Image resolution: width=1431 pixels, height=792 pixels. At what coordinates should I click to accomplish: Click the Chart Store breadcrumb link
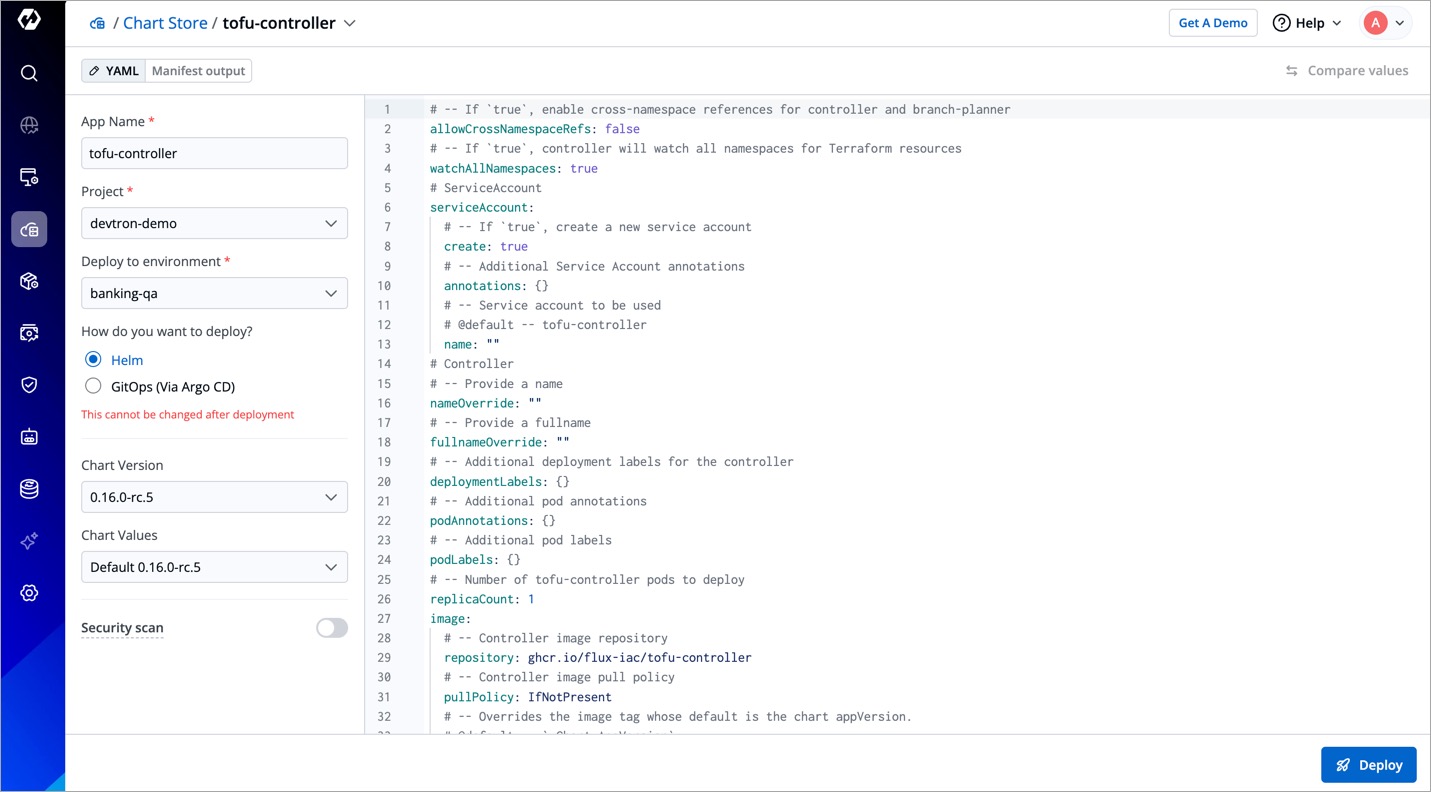pyautogui.click(x=165, y=23)
